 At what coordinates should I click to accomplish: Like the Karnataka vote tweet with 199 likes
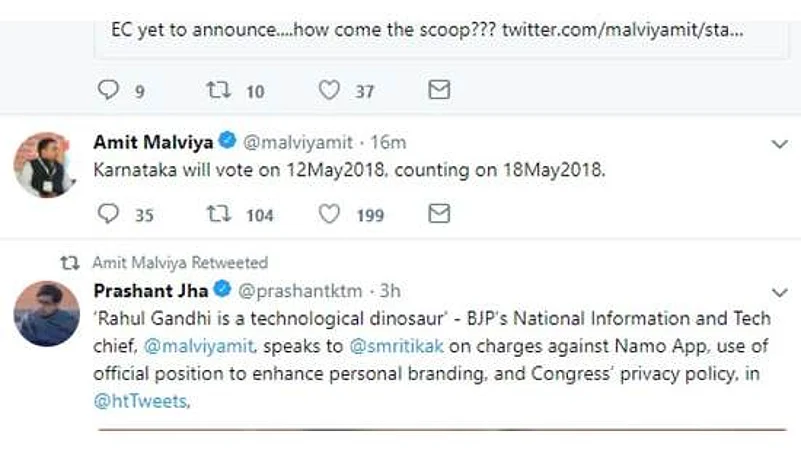click(x=329, y=214)
